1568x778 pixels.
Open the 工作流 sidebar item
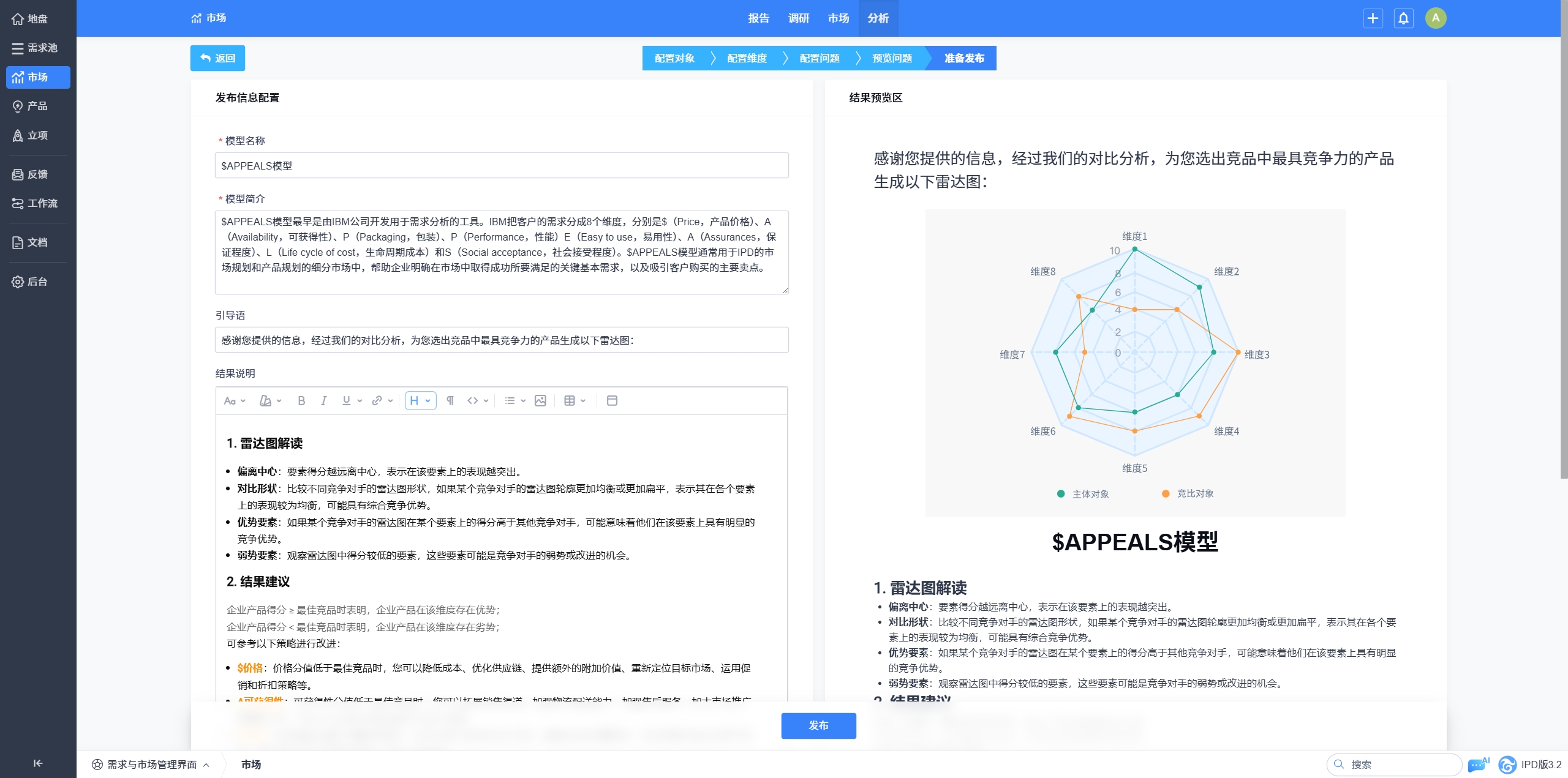click(x=37, y=203)
